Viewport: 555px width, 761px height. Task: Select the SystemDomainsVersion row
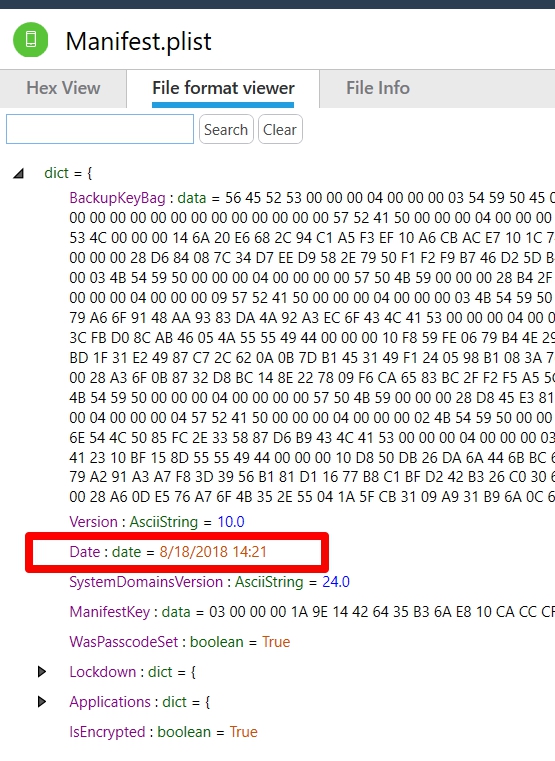pos(209,582)
